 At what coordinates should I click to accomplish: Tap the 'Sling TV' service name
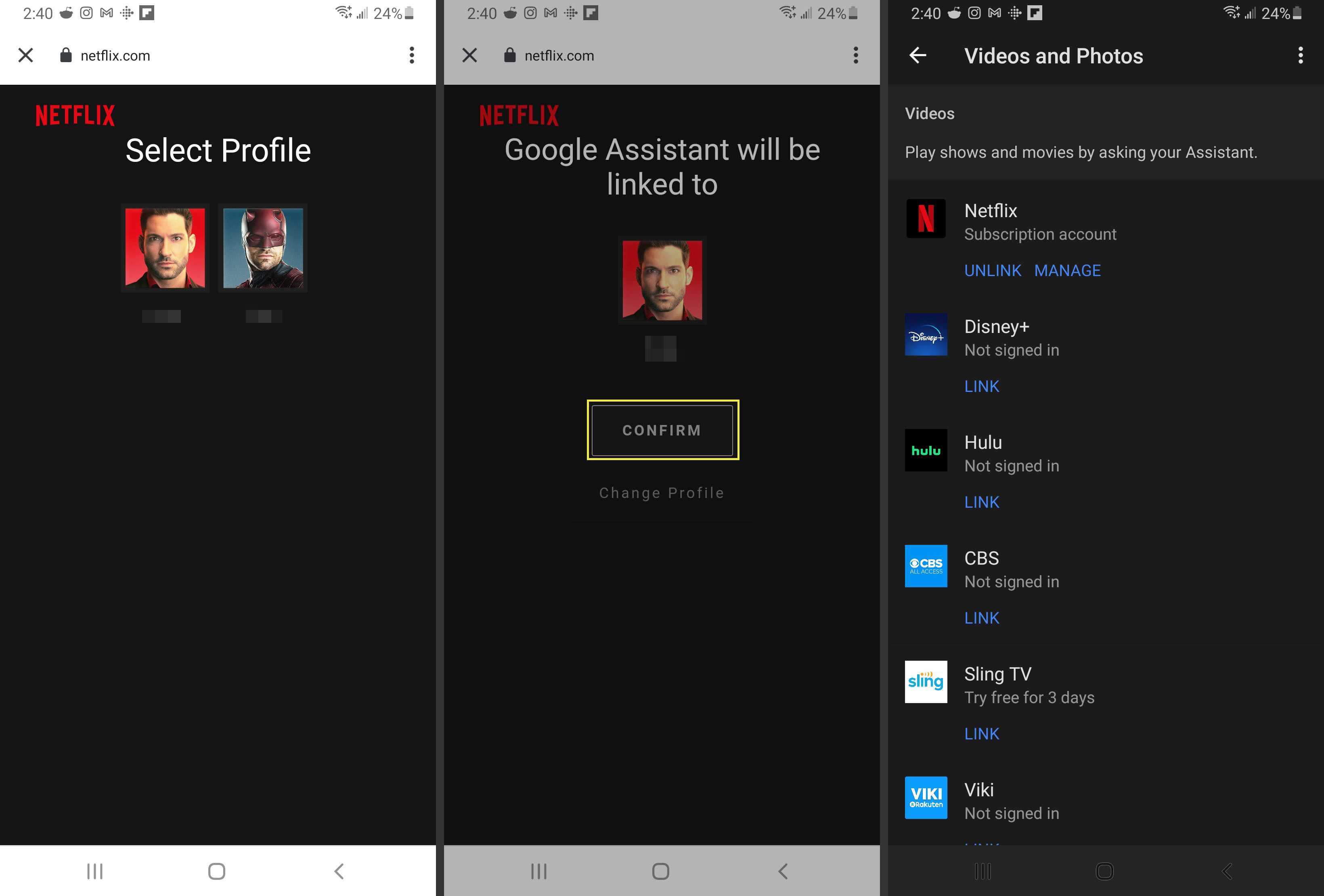pos(997,674)
